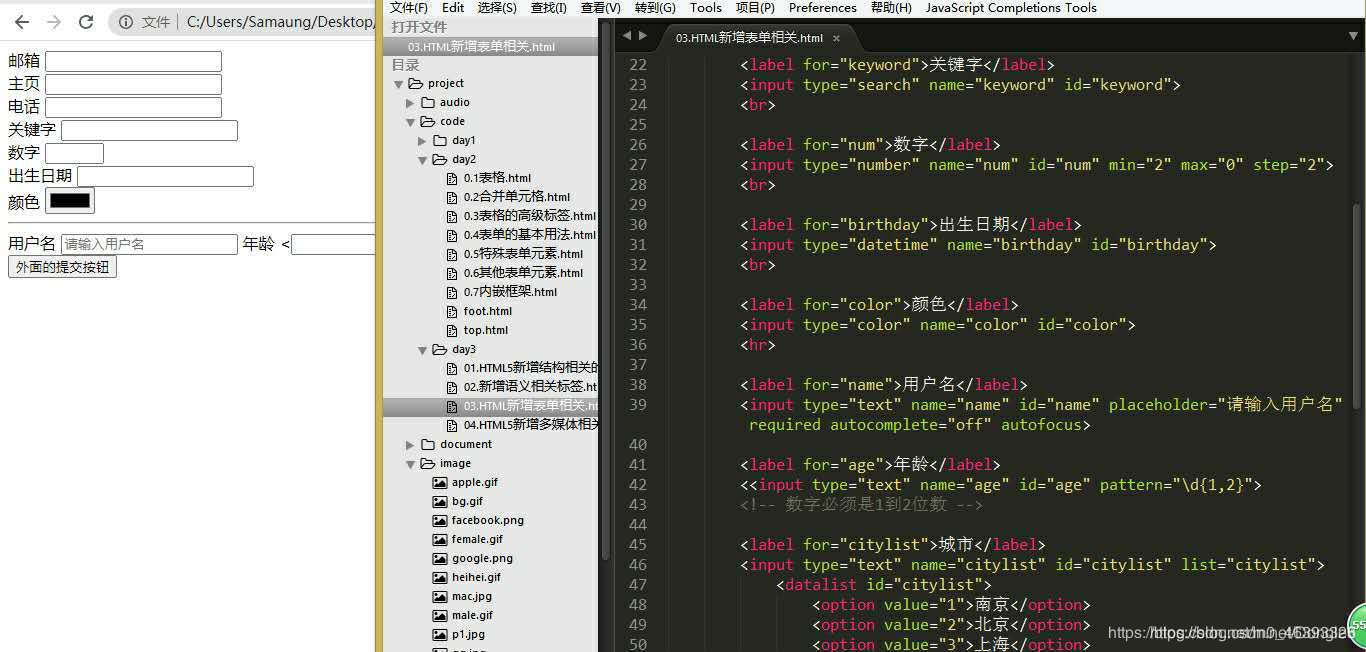
Task: Click the 用户名 input field with placeholder text
Action: [x=149, y=244]
